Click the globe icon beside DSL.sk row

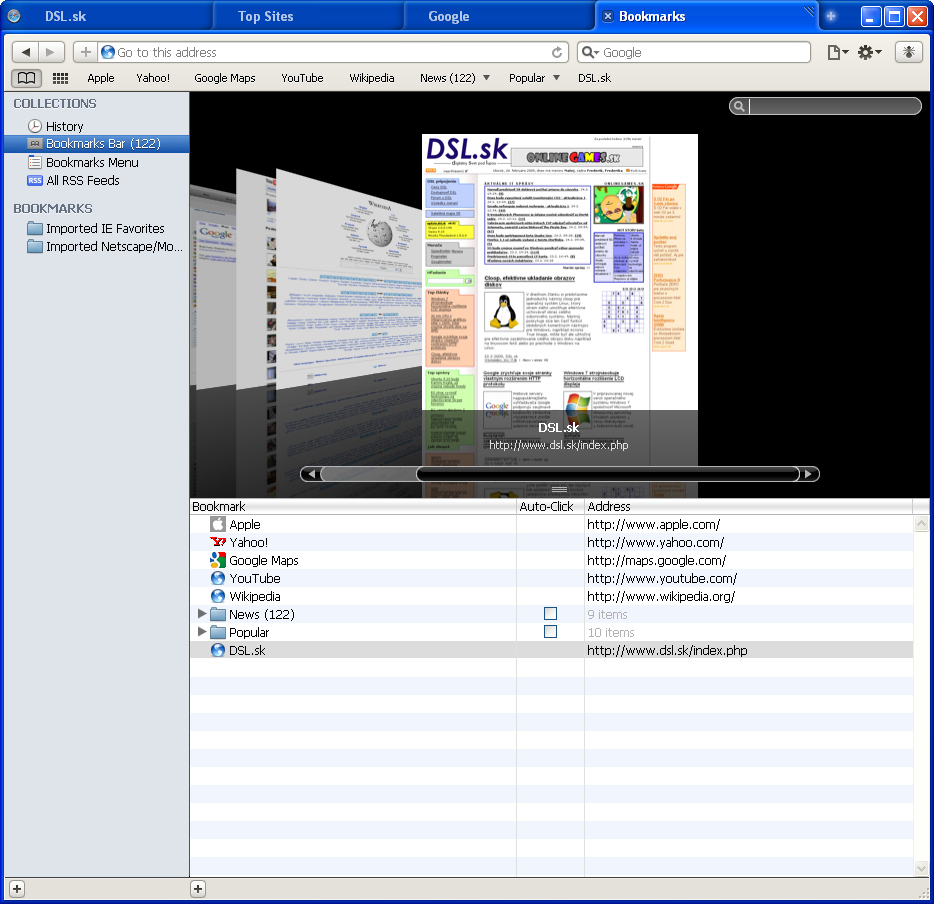[218, 650]
